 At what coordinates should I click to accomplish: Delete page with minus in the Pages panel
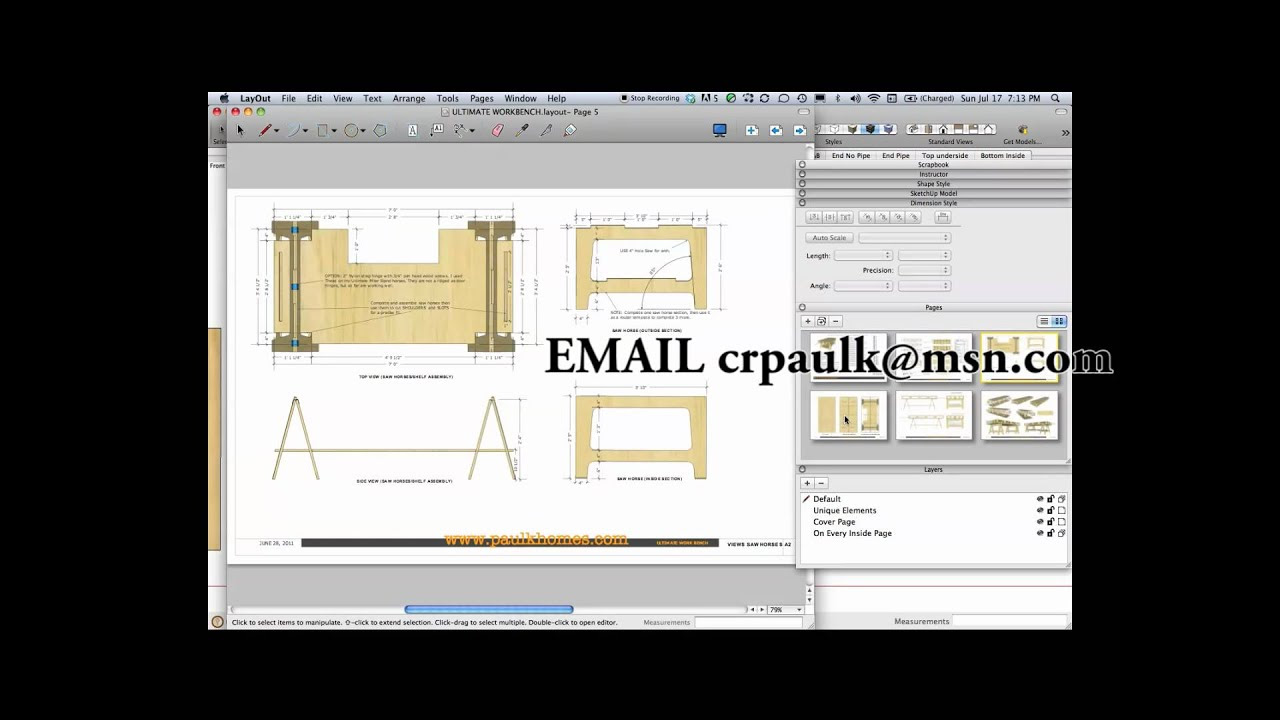(836, 321)
